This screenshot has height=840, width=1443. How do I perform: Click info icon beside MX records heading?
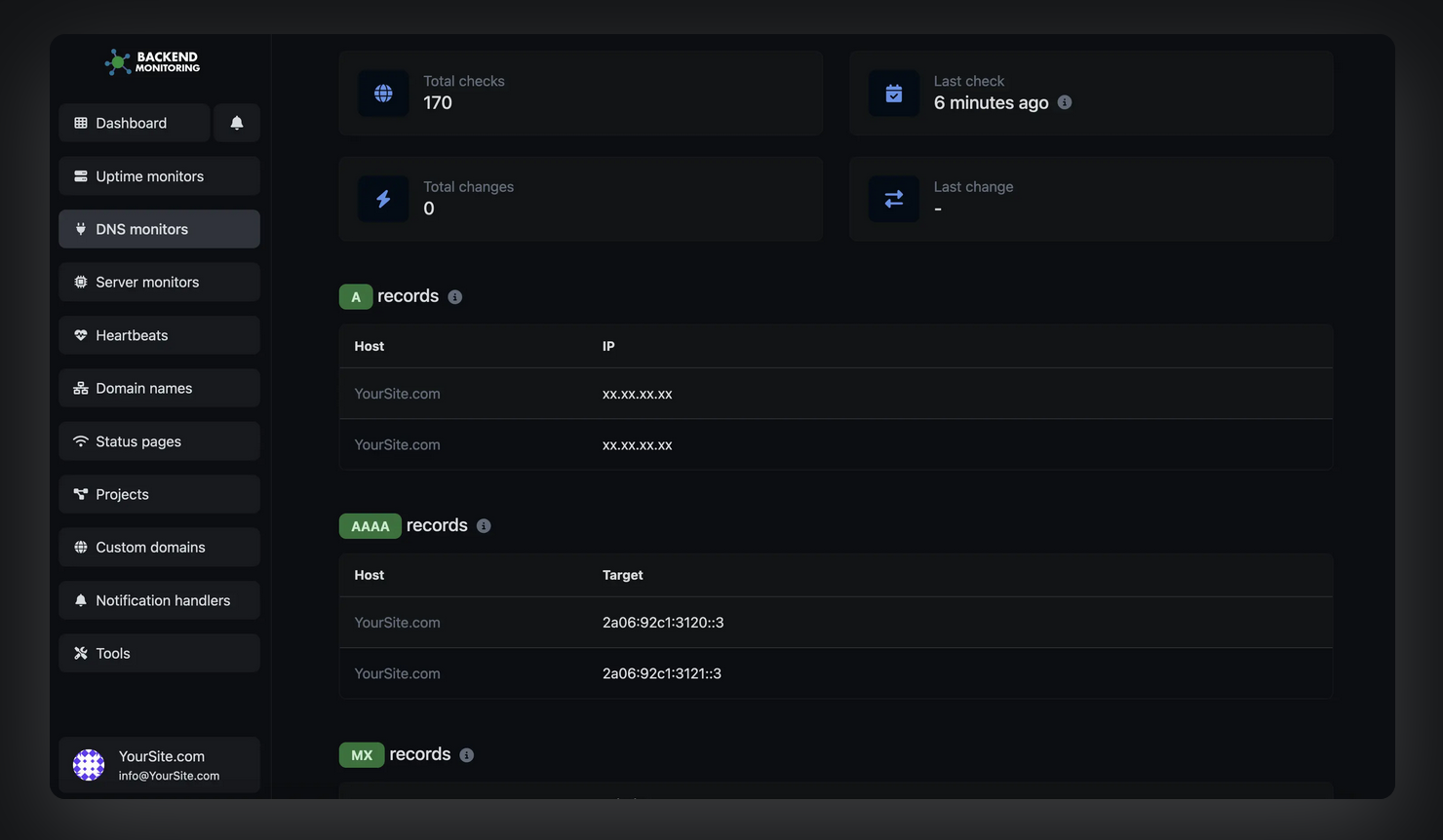tap(467, 755)
